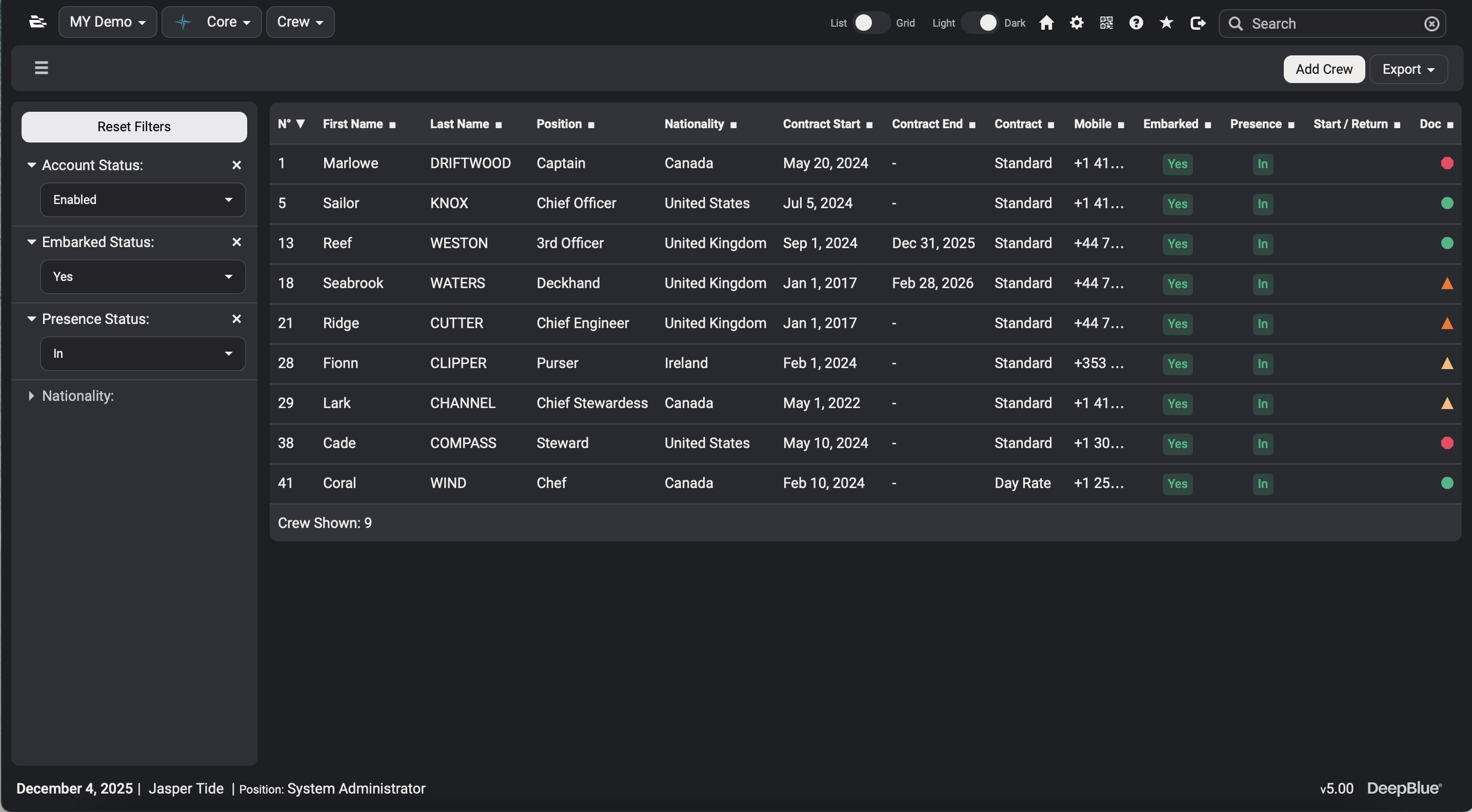Expand the Nationality filter section
The width and height of the screenshot is (1472, 812).
(x=77, y=396)
